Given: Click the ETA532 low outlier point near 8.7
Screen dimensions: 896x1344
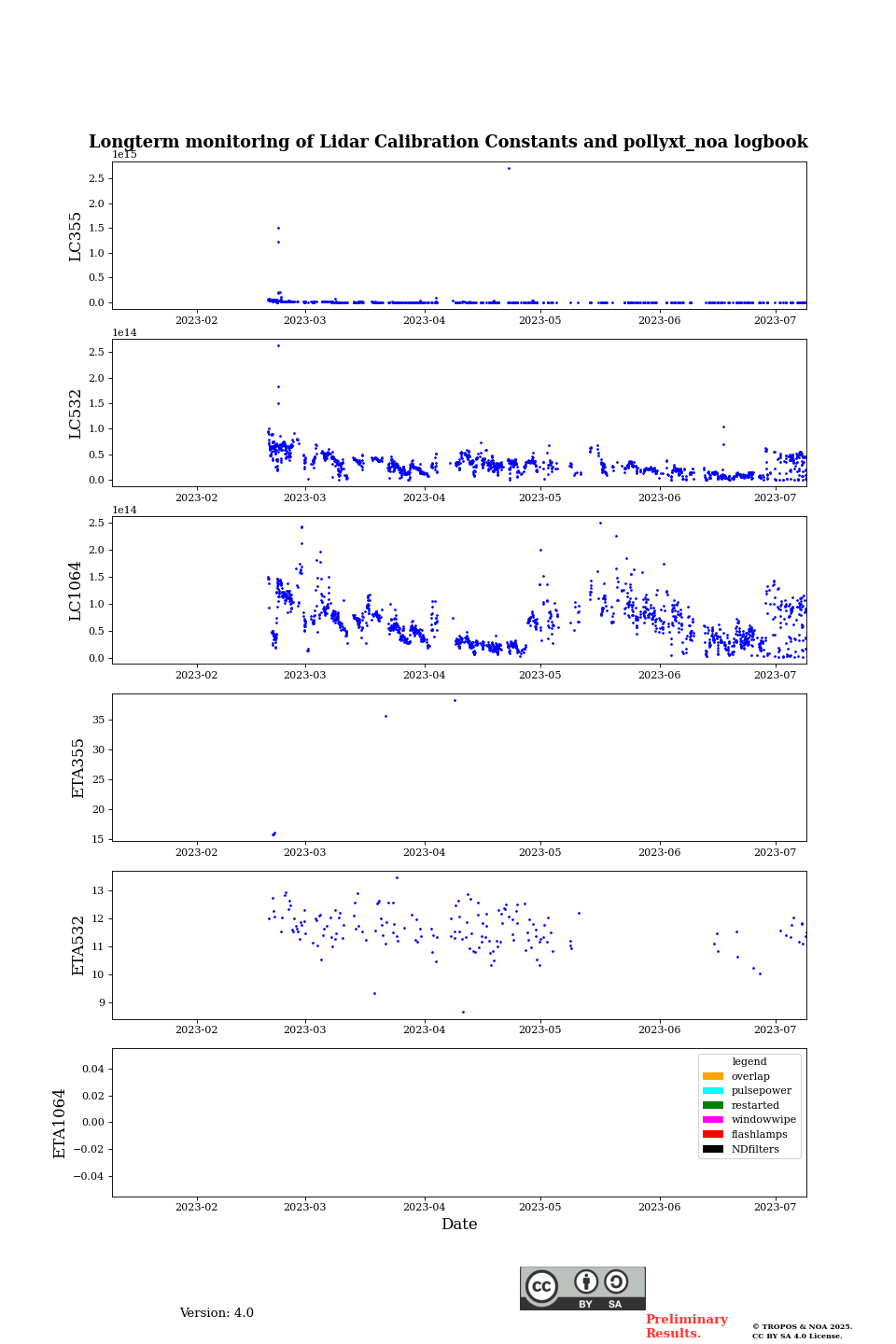Looking at the screenshot, I should pyautogui.click(x=463, y=1012).
